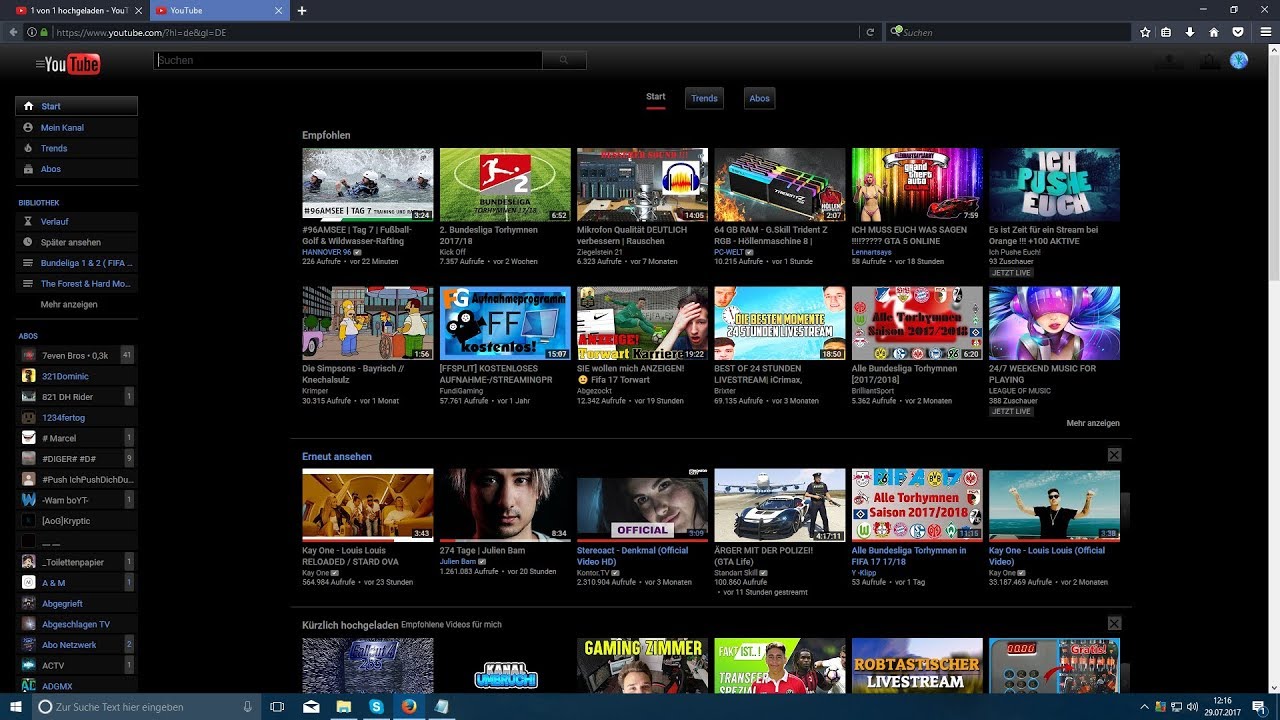Open Abos in the left sidebar
The width and height of the screenshot is (1280, 720).
(77, 169)
